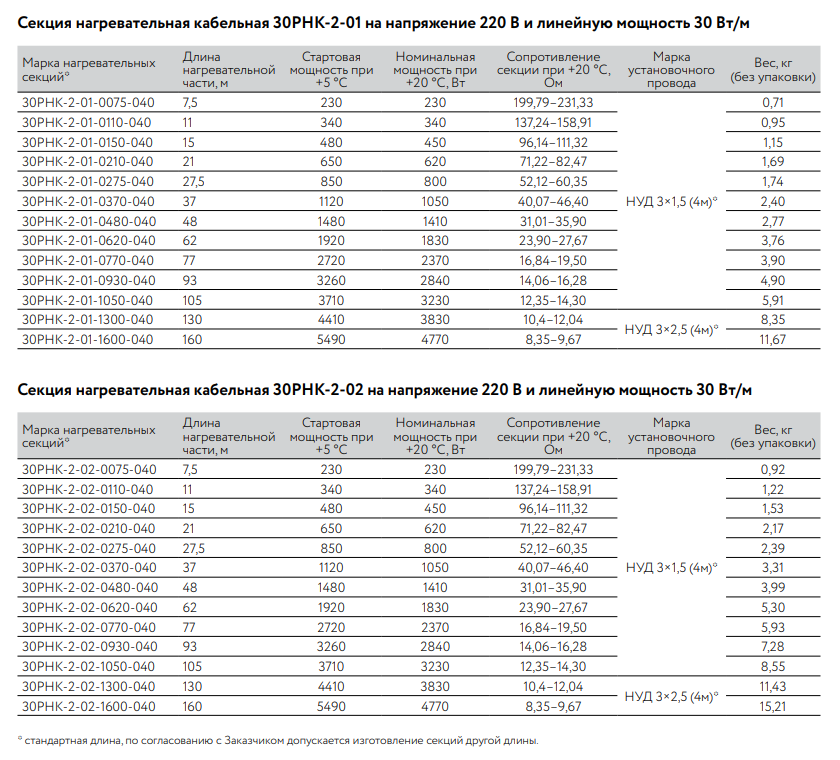This screenshot has height=760, width=840.
Task: Click on 30РНК-2-01-0770-040
Action: coord(88,261)
